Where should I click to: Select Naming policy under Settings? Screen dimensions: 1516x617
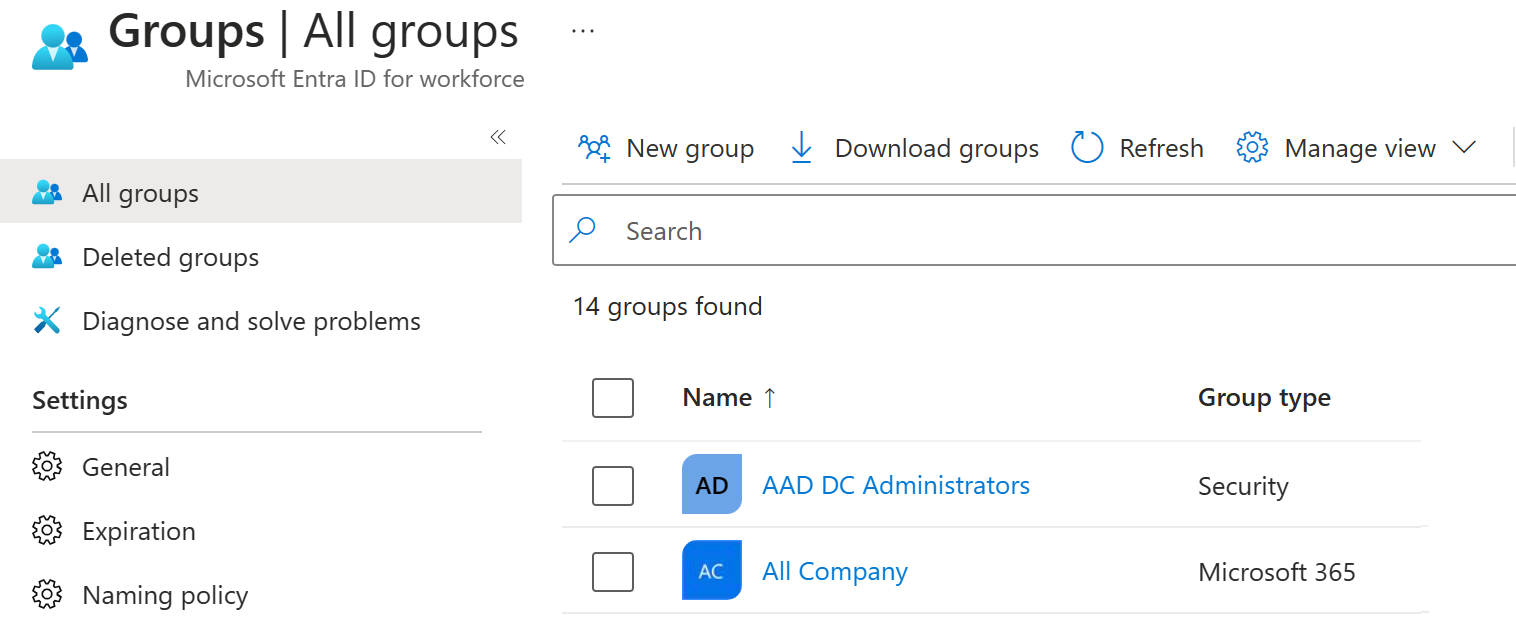coord(164,595)
